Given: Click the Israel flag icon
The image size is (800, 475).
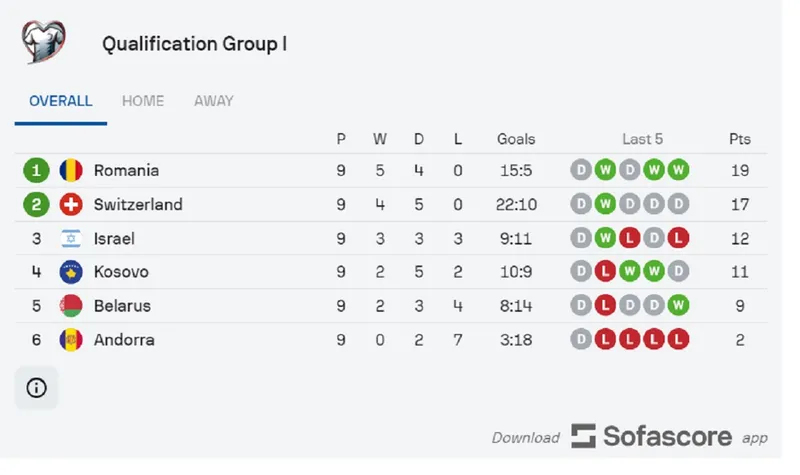Looking at the screenshot, I should pos(71,238).
